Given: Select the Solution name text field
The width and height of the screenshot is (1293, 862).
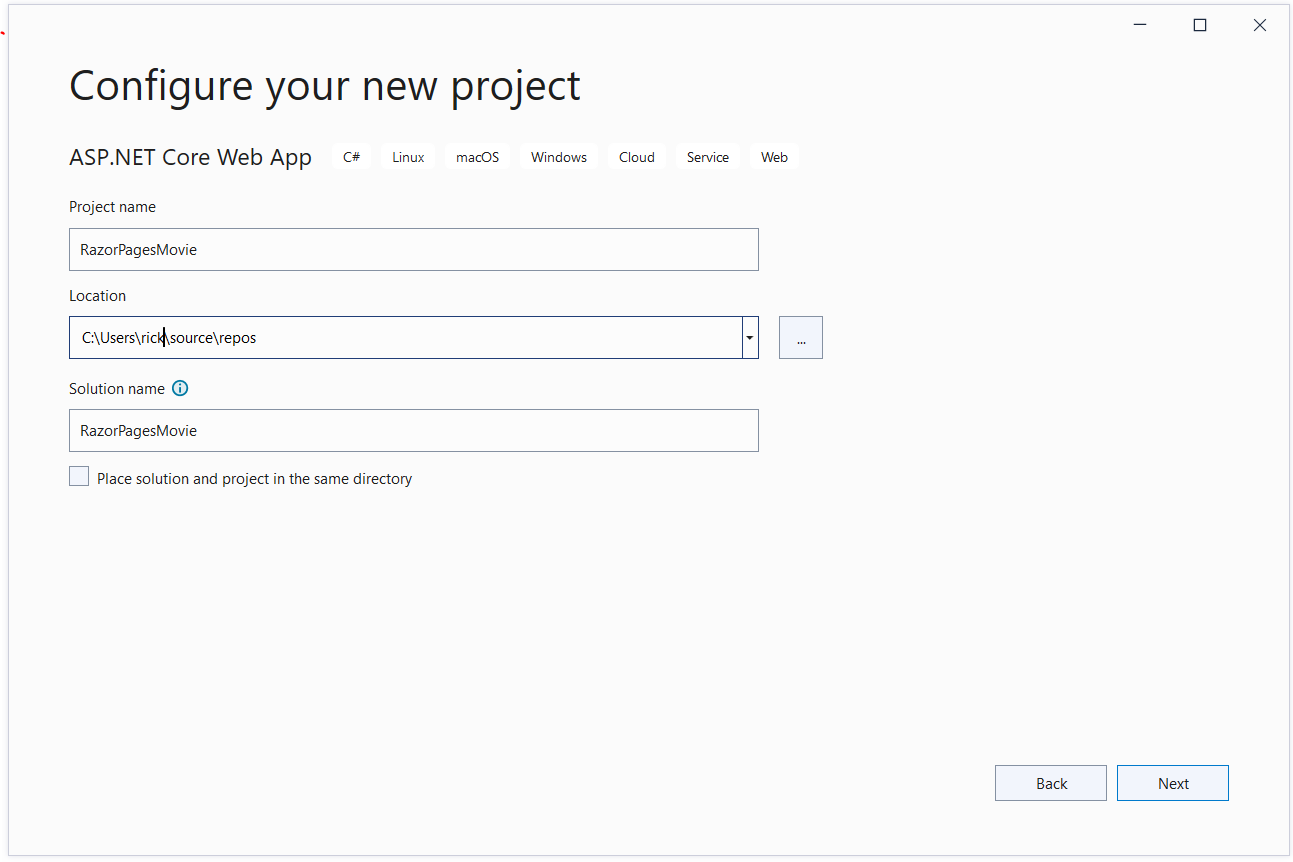Looking at the screenshot, I should pyautogui.click(x=413, y=430).
